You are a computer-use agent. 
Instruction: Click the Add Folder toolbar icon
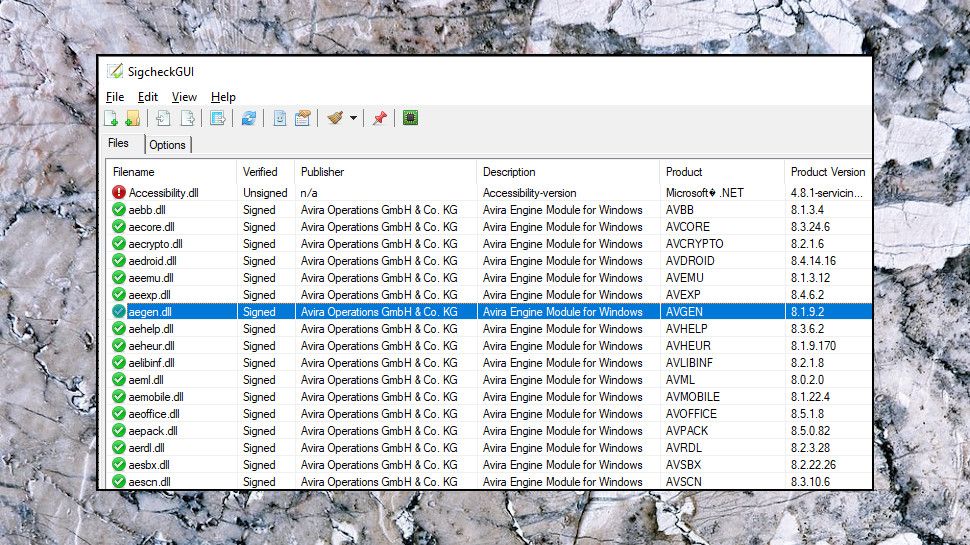point(132,118)
